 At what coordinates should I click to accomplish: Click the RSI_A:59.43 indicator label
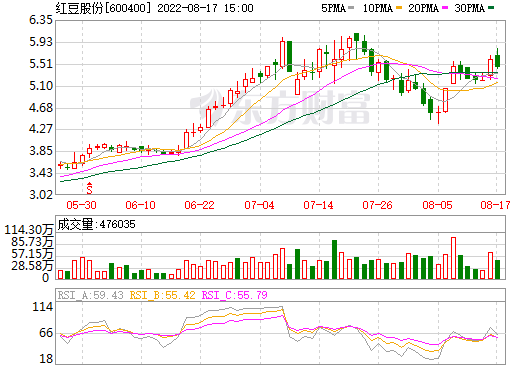click(90, 295)
